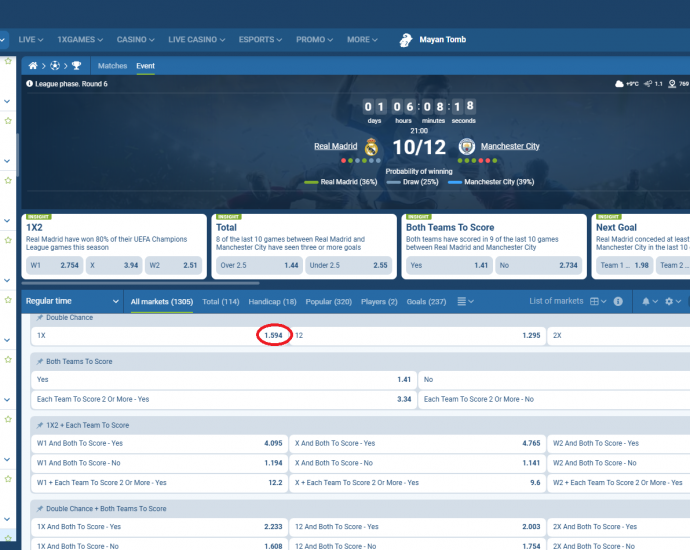
Task: Open the stadium location pin icon
Action: (672, 84)
